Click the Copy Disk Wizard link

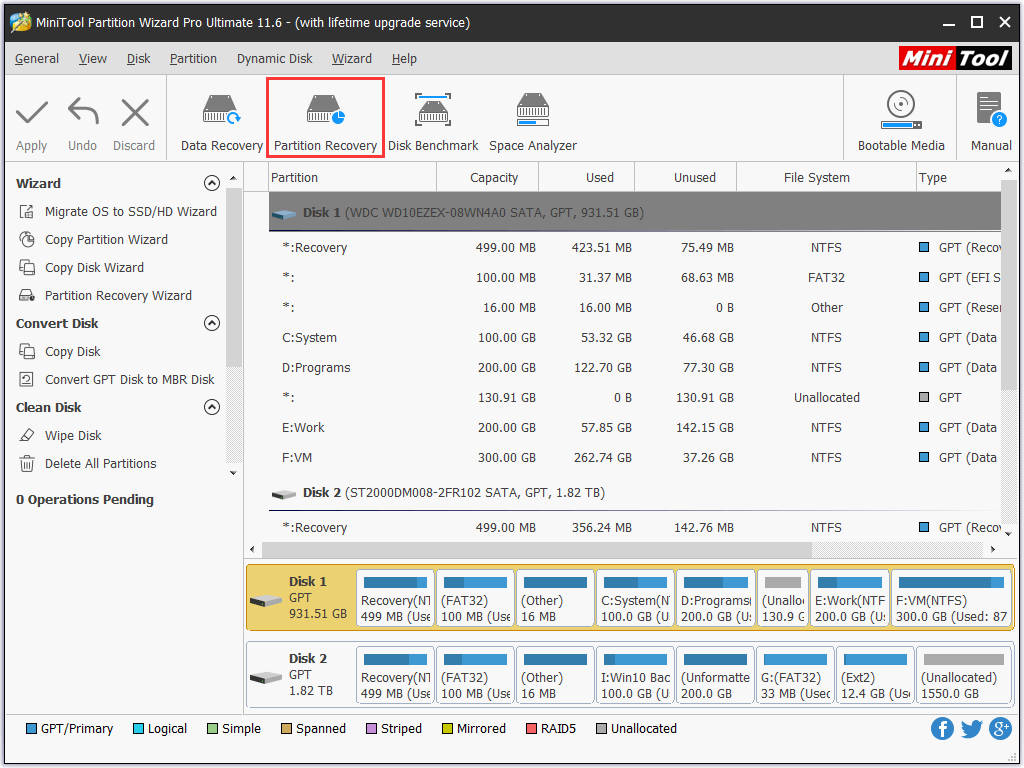click(x=94, y=268)
